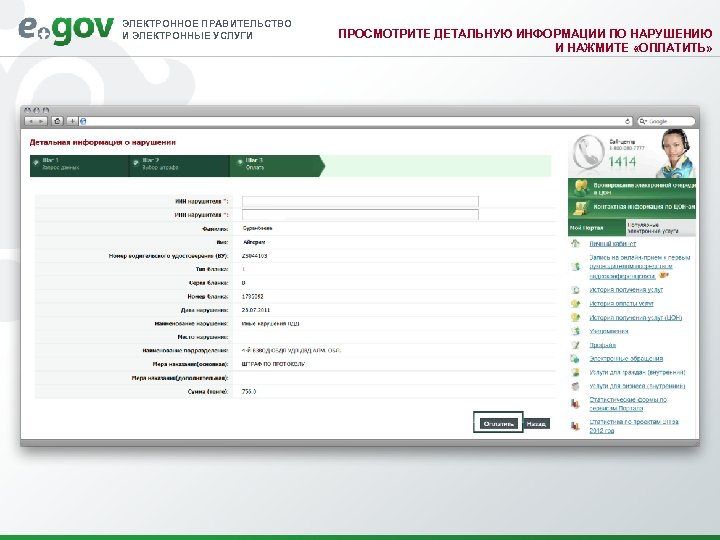720x540 pixels.
Task: Click the icon on Контактная информация по ЦОН-ам banner
Action: coord(580,208)
